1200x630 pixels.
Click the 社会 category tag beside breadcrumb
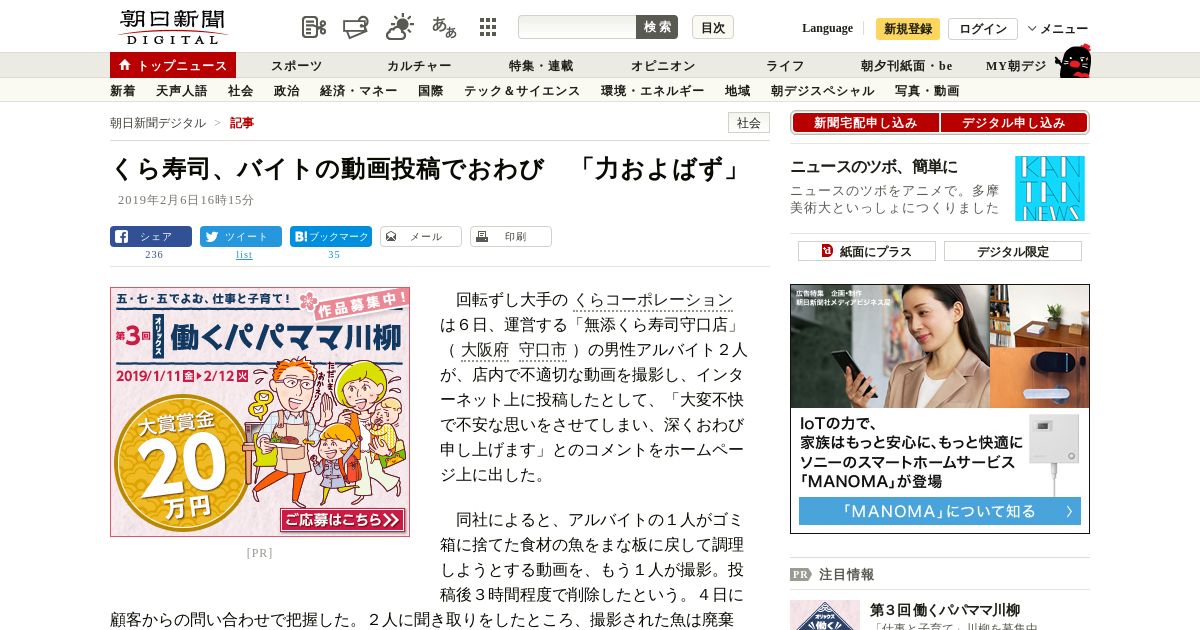click(x=749, y=123)
